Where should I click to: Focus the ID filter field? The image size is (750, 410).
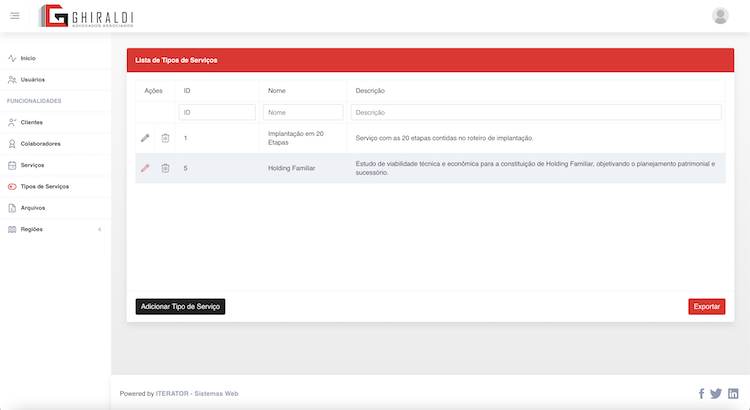tap(217, 112)
